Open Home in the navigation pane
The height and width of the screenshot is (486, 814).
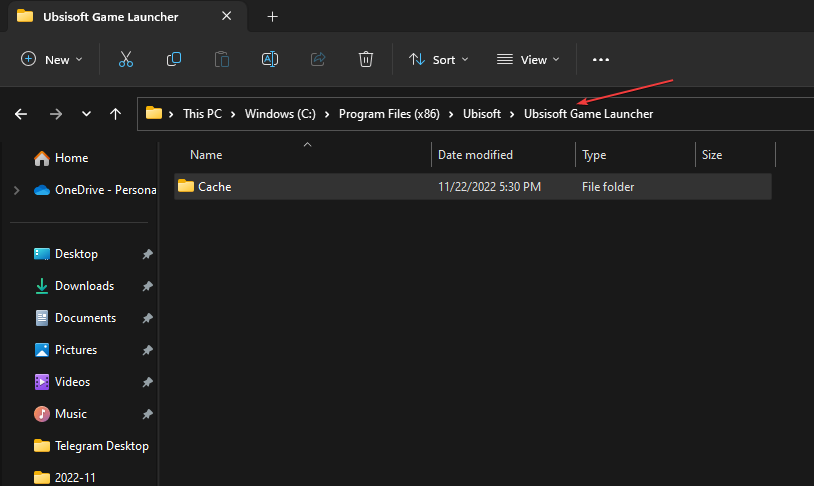[x=61, y=158]
